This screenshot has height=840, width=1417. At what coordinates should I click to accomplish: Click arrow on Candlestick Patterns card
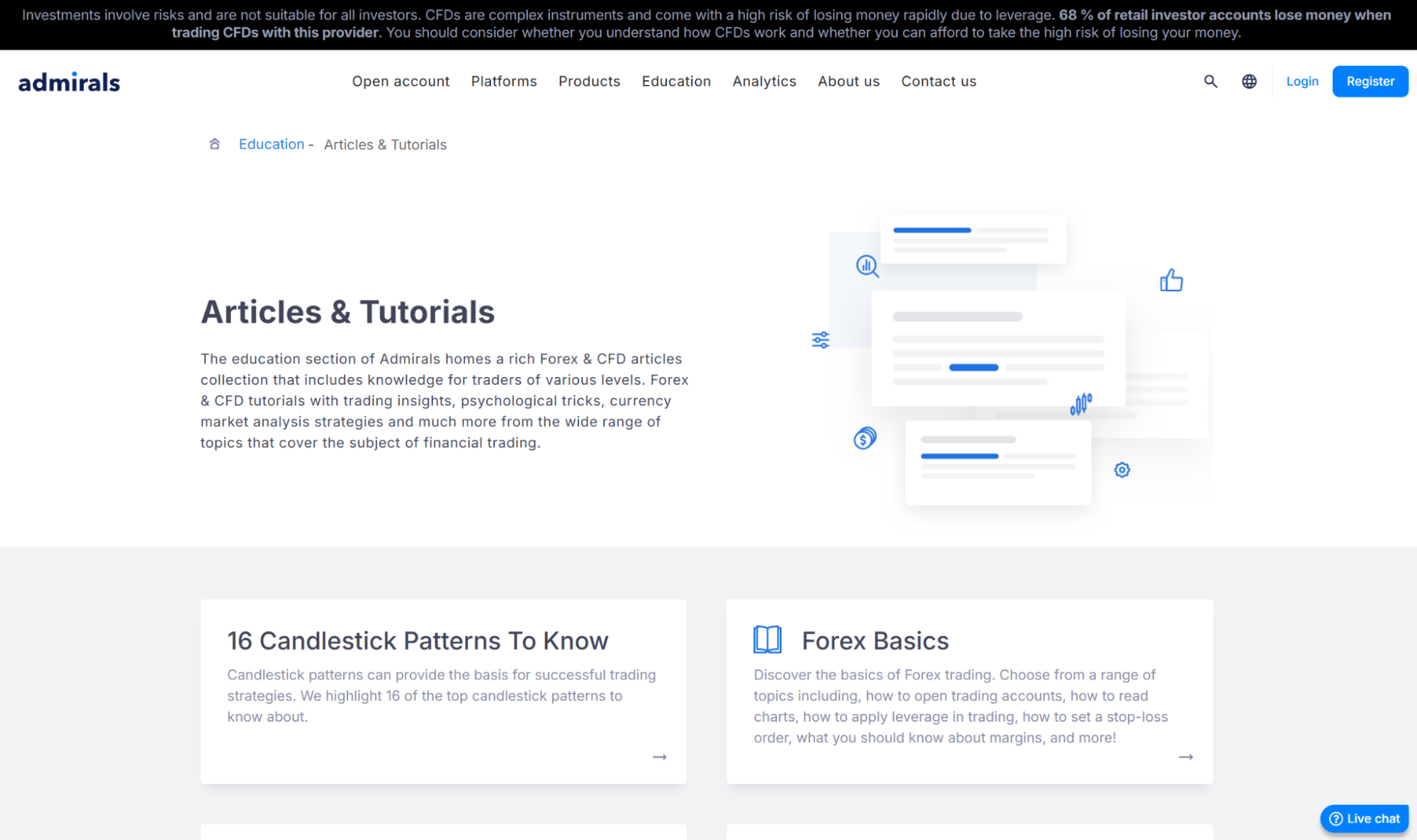(x=659, y=757)
